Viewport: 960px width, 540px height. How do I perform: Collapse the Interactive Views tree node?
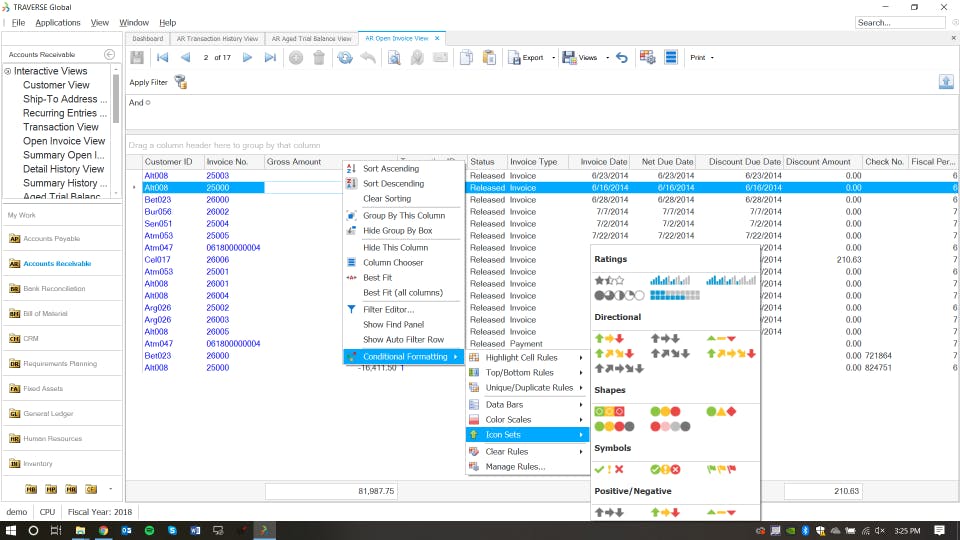[8, 71]
